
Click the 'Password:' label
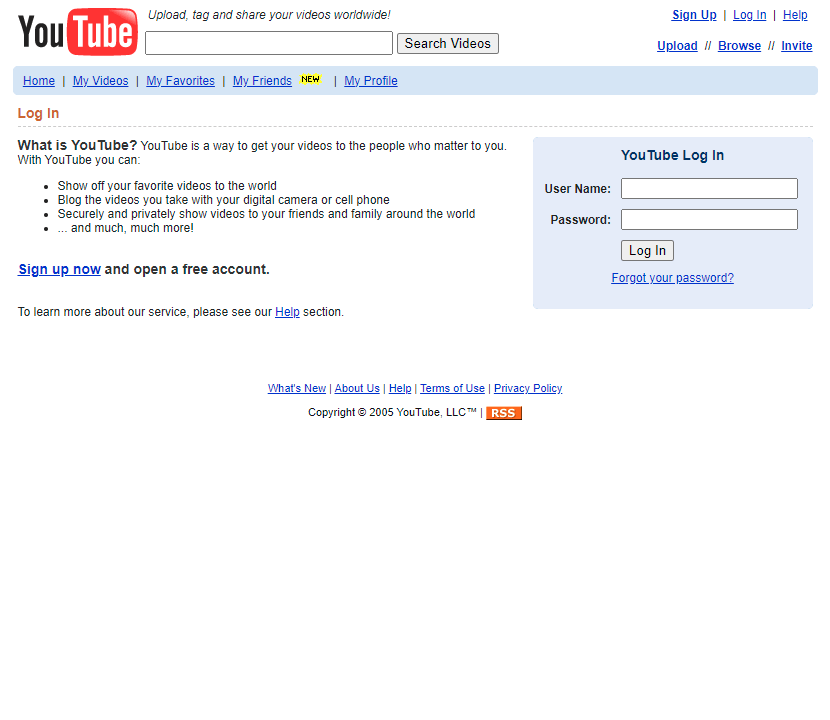click(580, 220)
